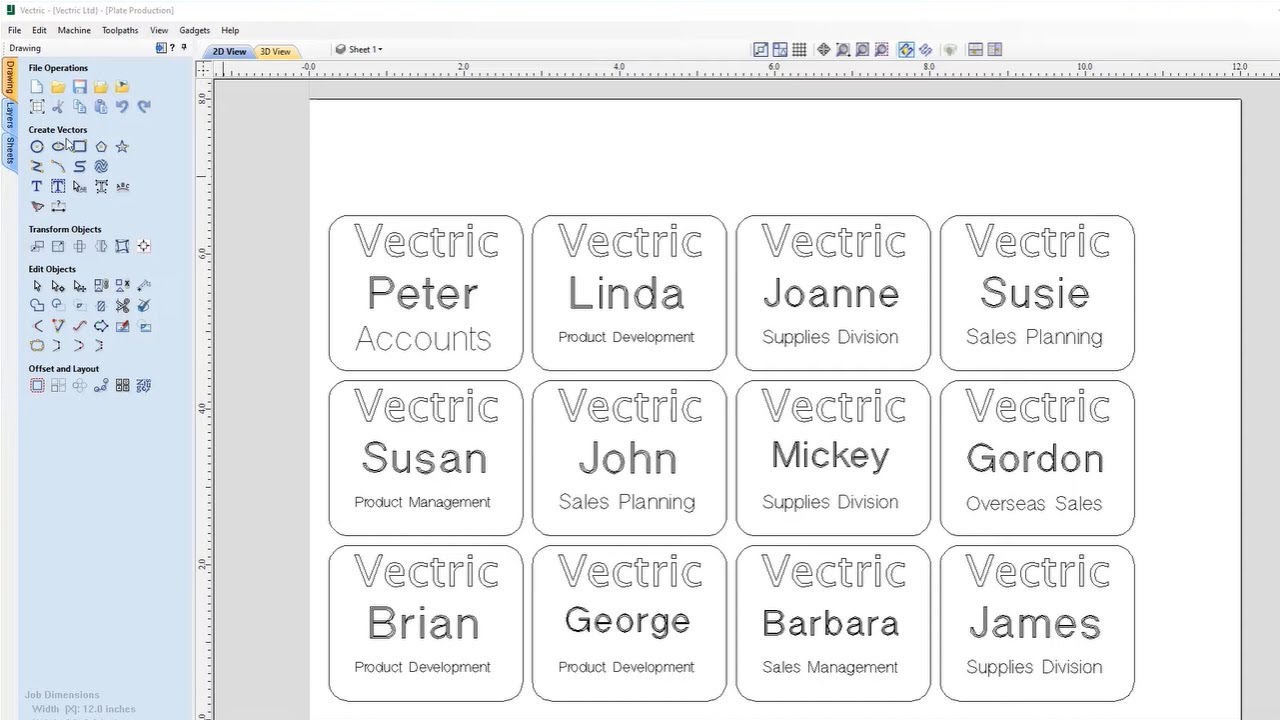Select the Interactive Trim scissors in Edit Objects

pos(122,306)
